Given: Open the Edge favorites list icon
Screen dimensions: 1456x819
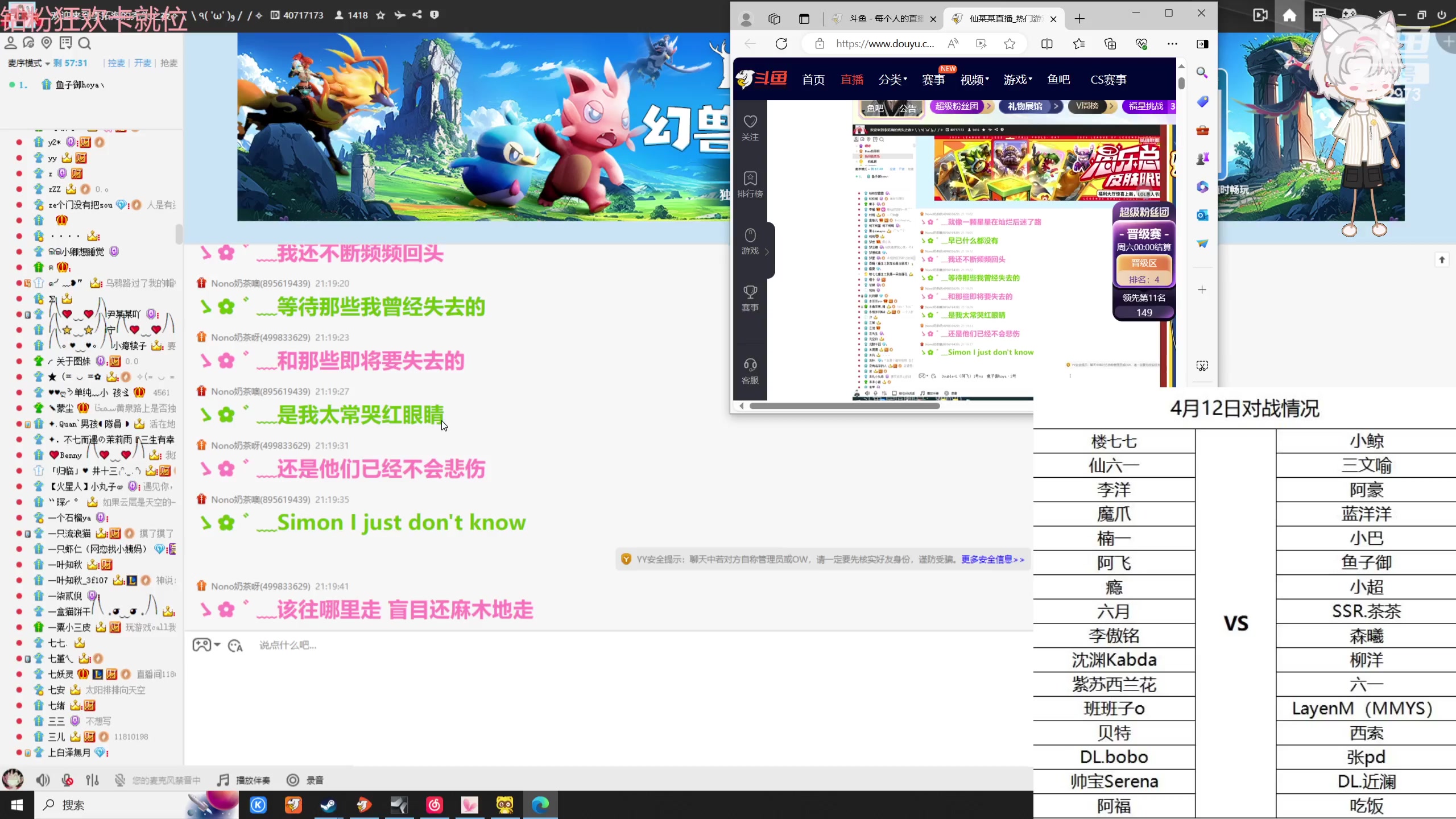Looking at the screenshot, I should (x=1079, y=44).
